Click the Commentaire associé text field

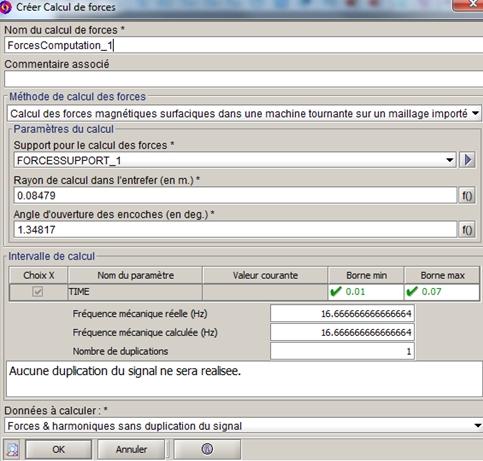click(243, 79)
